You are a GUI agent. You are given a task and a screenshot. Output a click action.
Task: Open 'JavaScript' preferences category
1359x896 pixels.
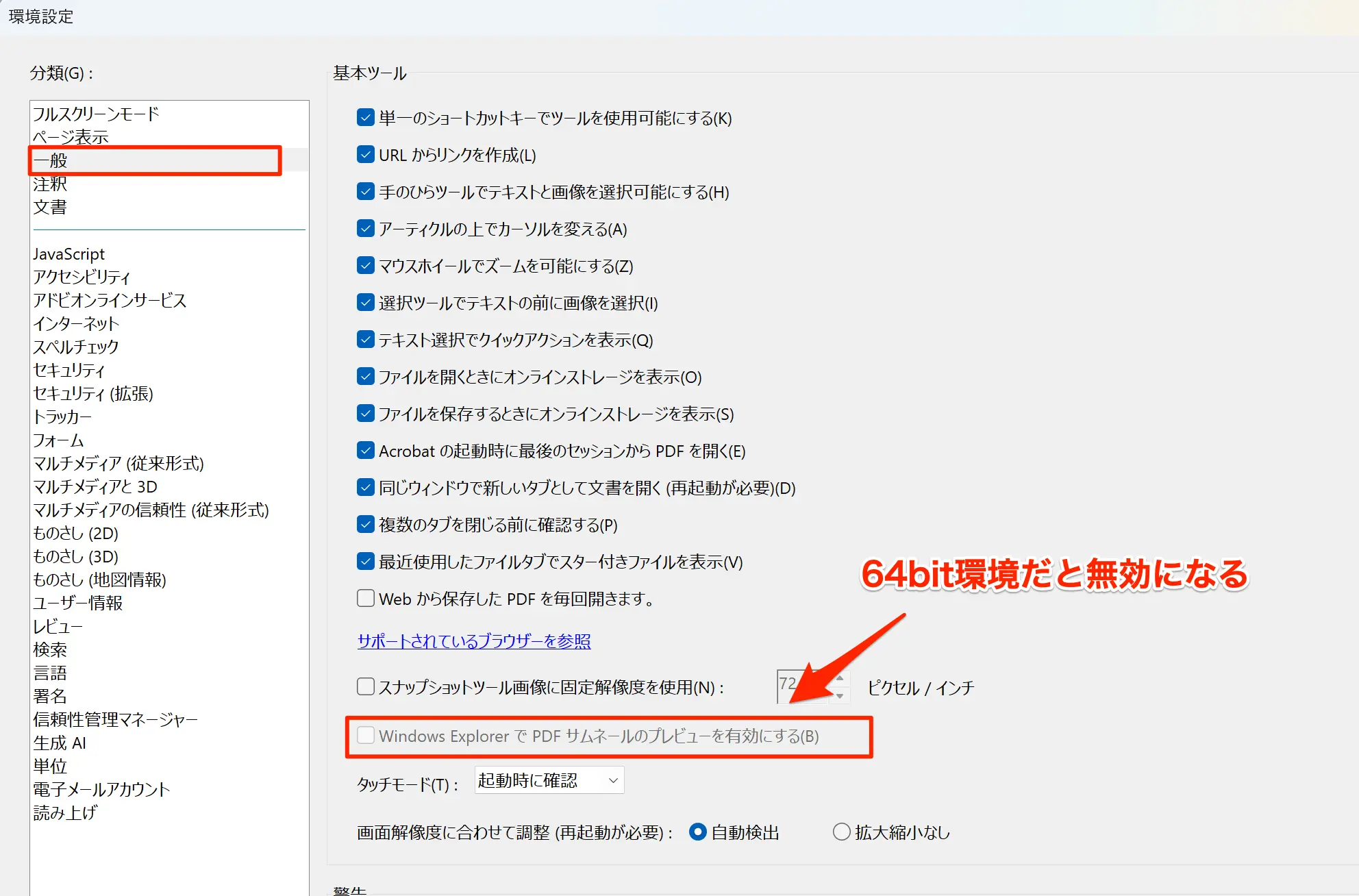point(69,254)
